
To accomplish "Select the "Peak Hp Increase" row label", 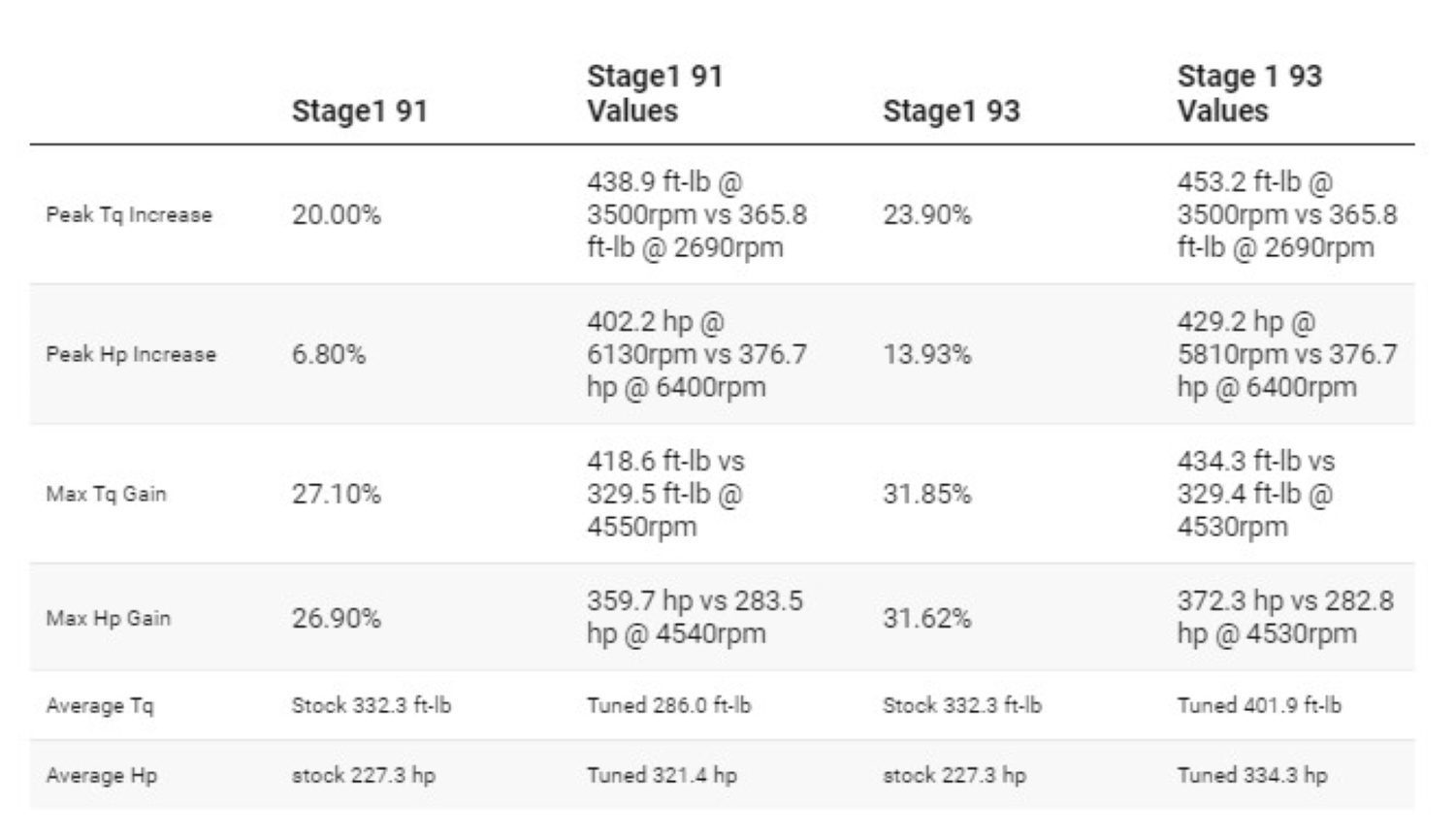I will click(x=131, y=354).
